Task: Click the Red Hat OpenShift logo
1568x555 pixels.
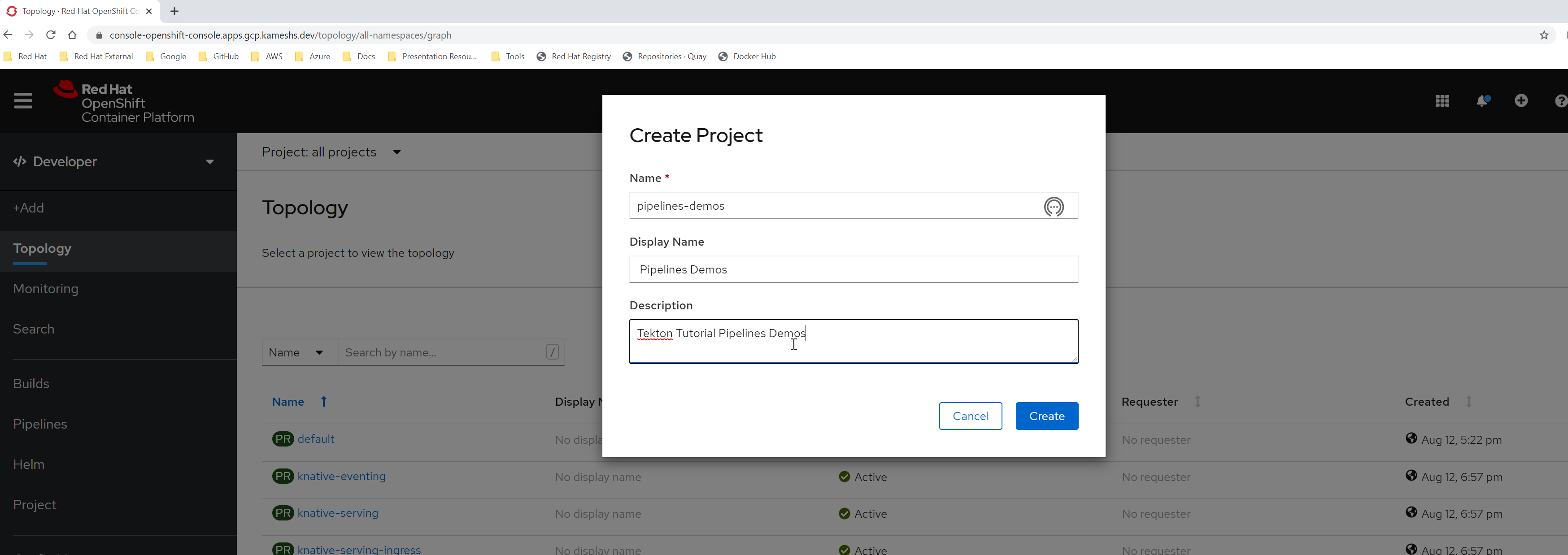Action: [x=124, y=102]
